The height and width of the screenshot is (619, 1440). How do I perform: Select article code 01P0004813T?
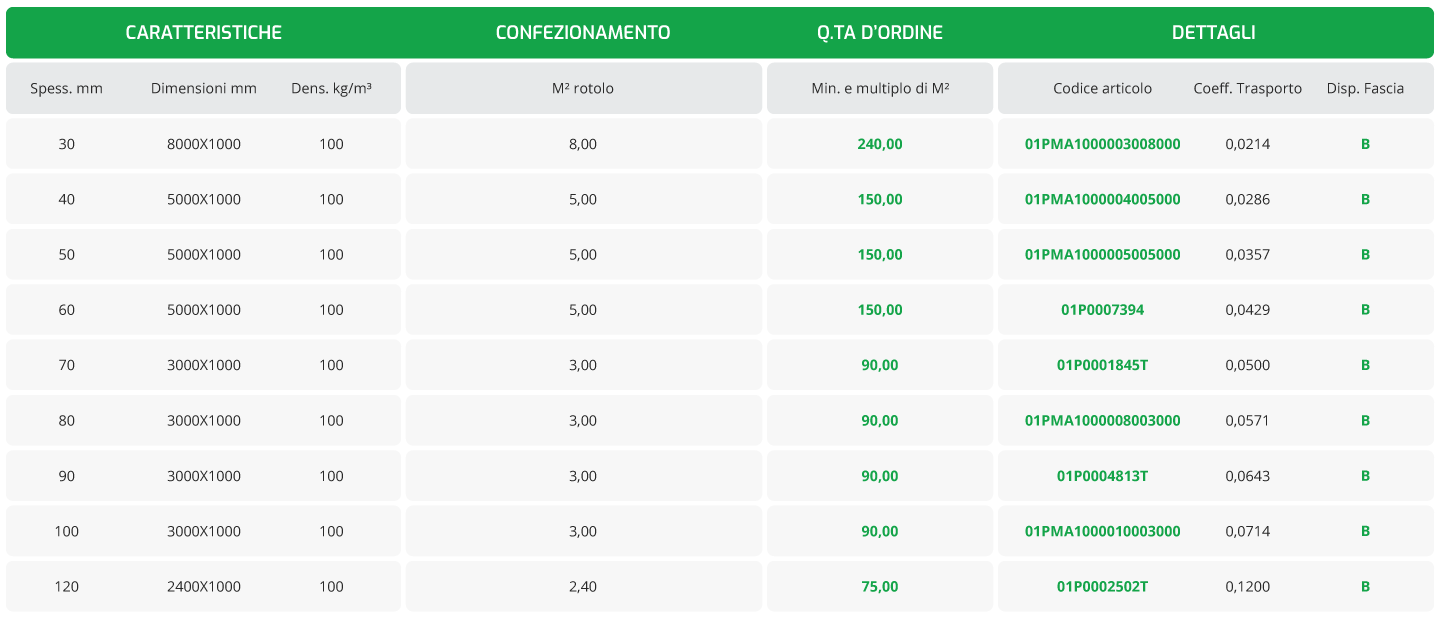click(x=1102, y=476)
